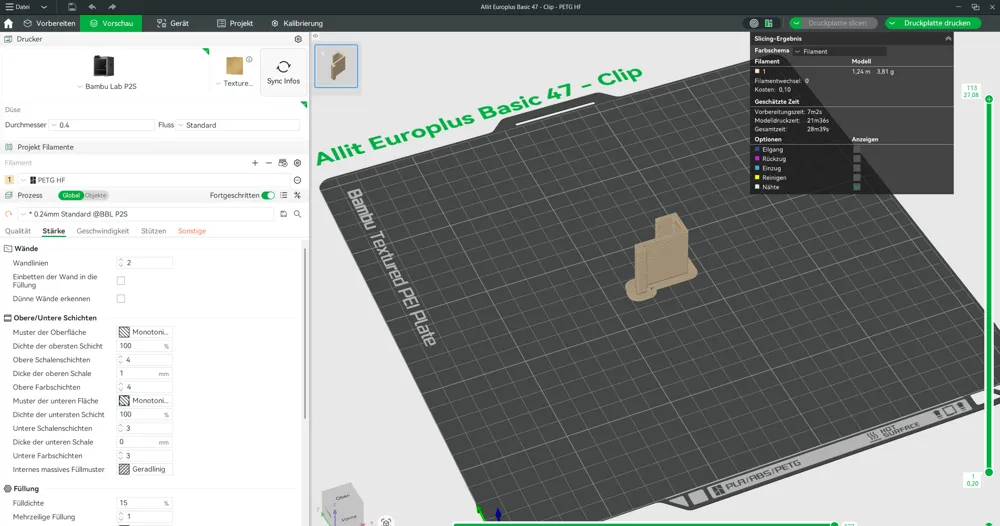Image resolution: width=1000 pixels, height=526 pixels.
Task: Show Rückzug checkbox in options
Action: (x=857, y=159)
